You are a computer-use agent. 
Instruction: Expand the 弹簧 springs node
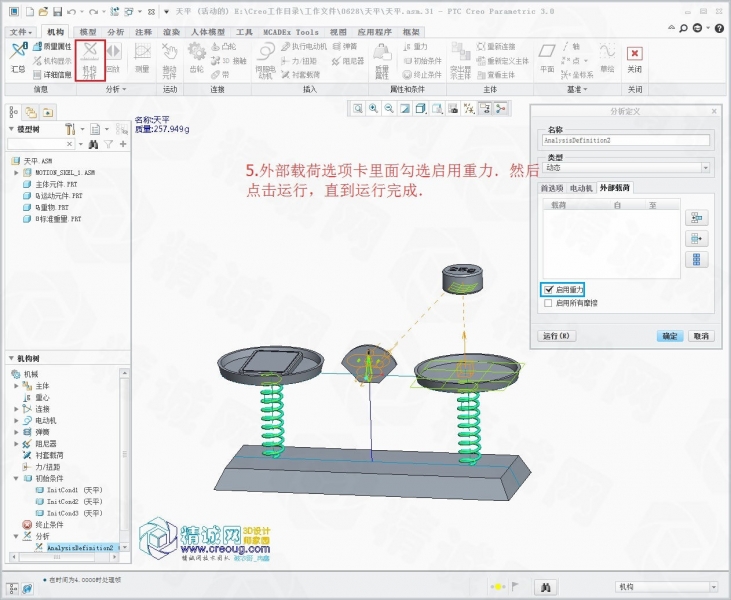(x=16, y=432)
